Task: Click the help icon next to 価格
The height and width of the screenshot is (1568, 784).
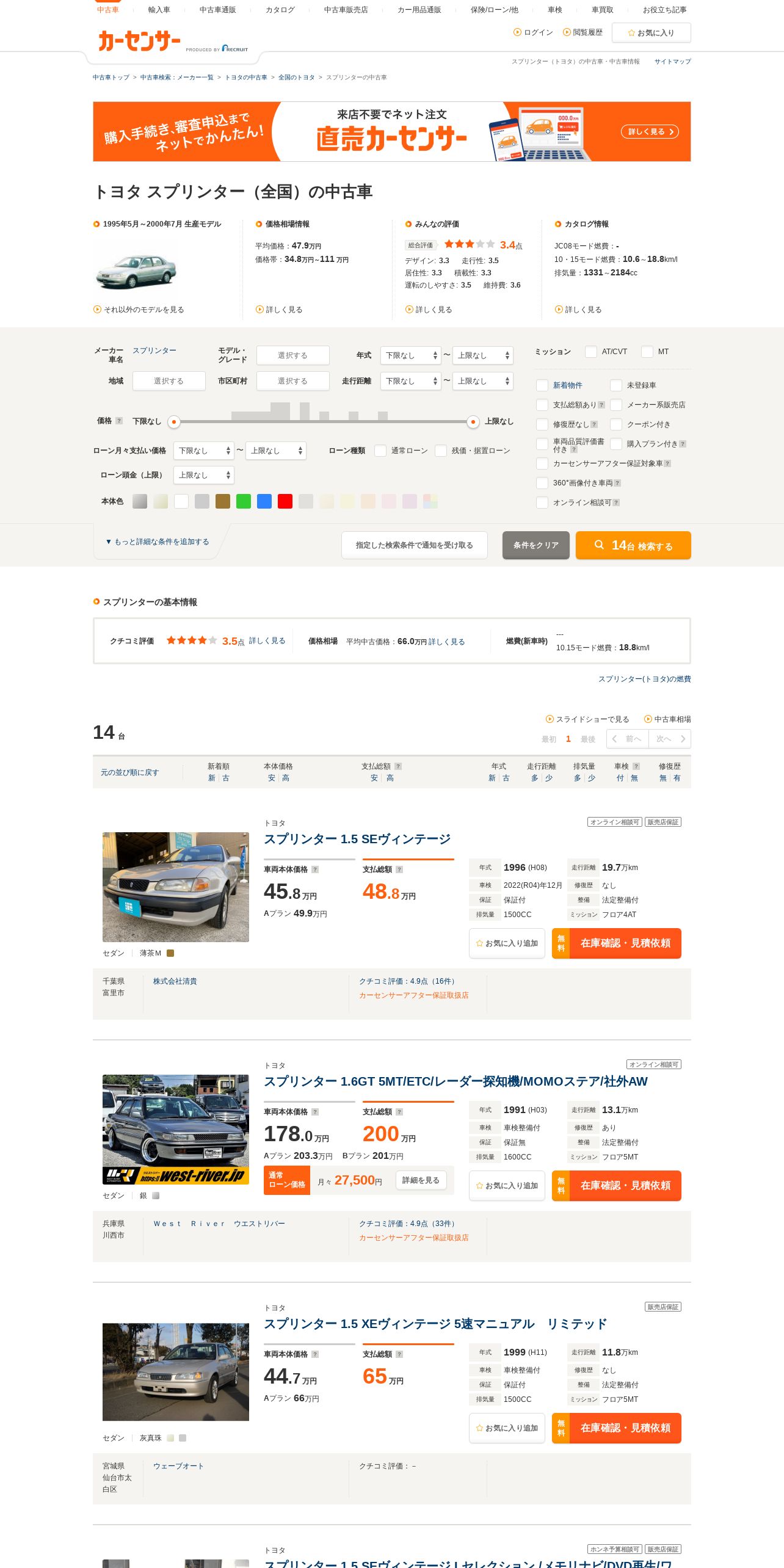Action: pos(119,421)
